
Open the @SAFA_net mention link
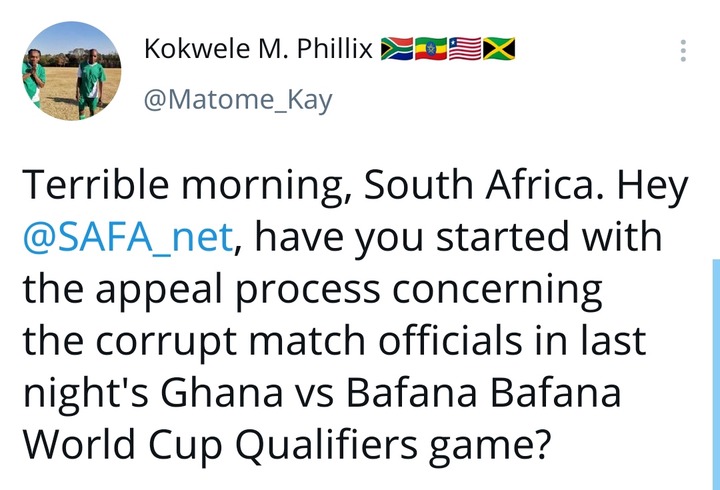125,239
